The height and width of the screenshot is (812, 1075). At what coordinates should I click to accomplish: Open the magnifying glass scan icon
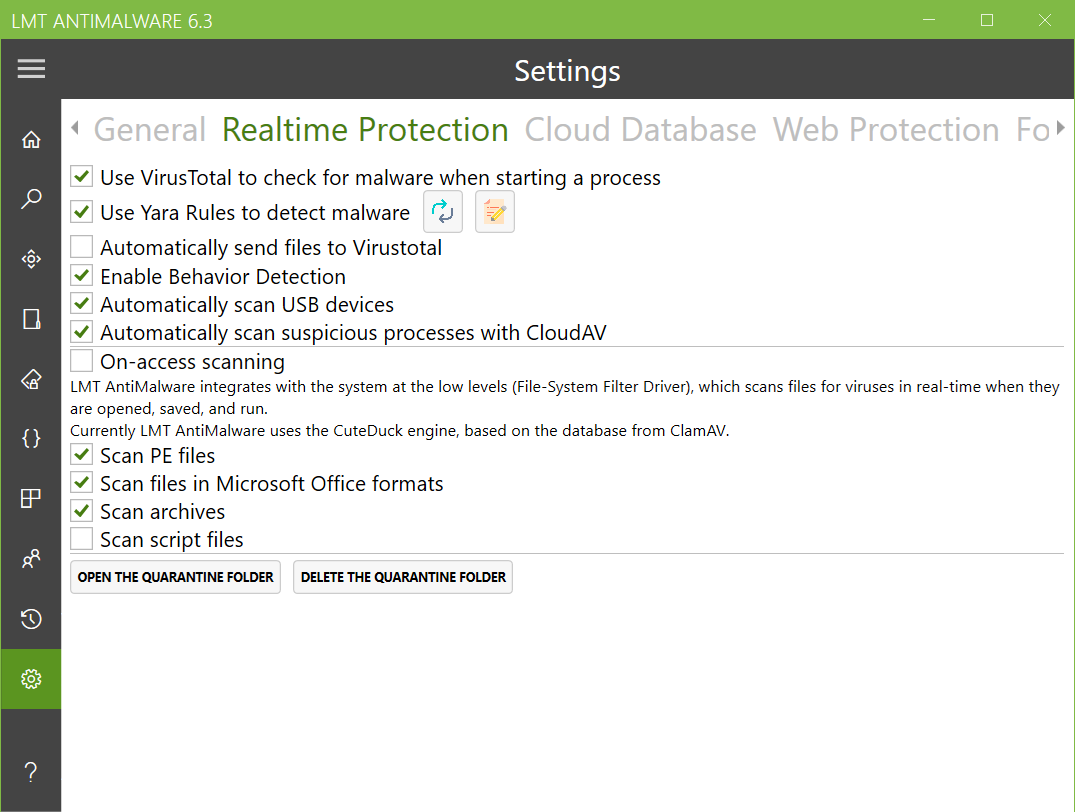coord(31,199)
